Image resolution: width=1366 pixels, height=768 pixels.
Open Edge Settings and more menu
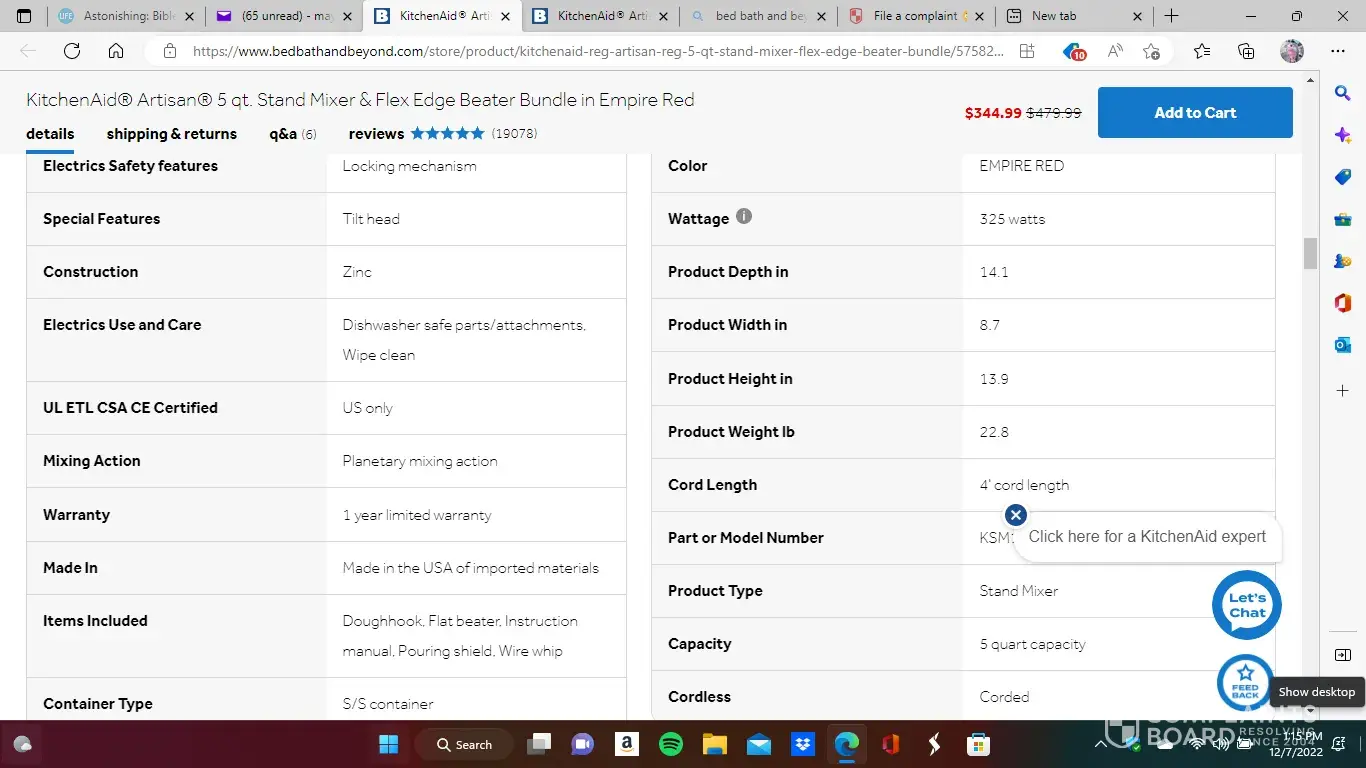(1338, 51)
